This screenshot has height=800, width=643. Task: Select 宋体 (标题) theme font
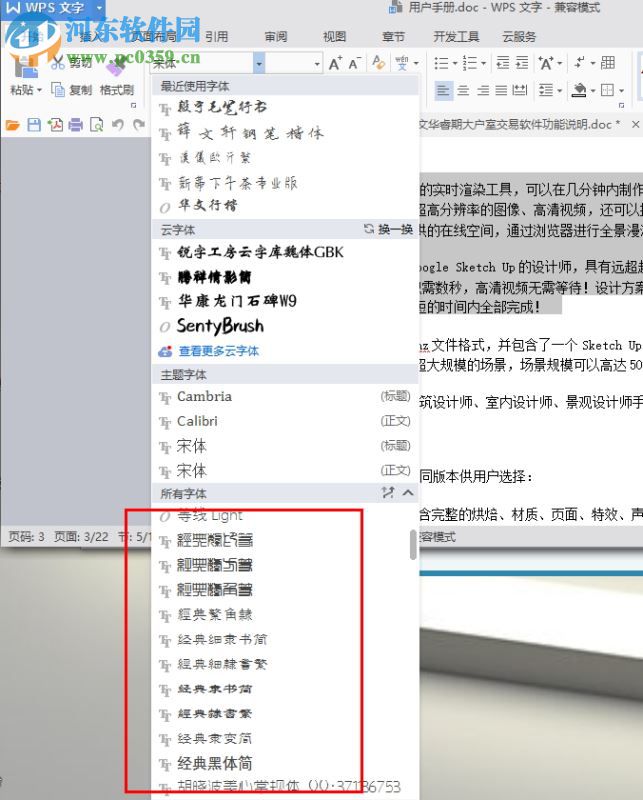tap(286, 446)
